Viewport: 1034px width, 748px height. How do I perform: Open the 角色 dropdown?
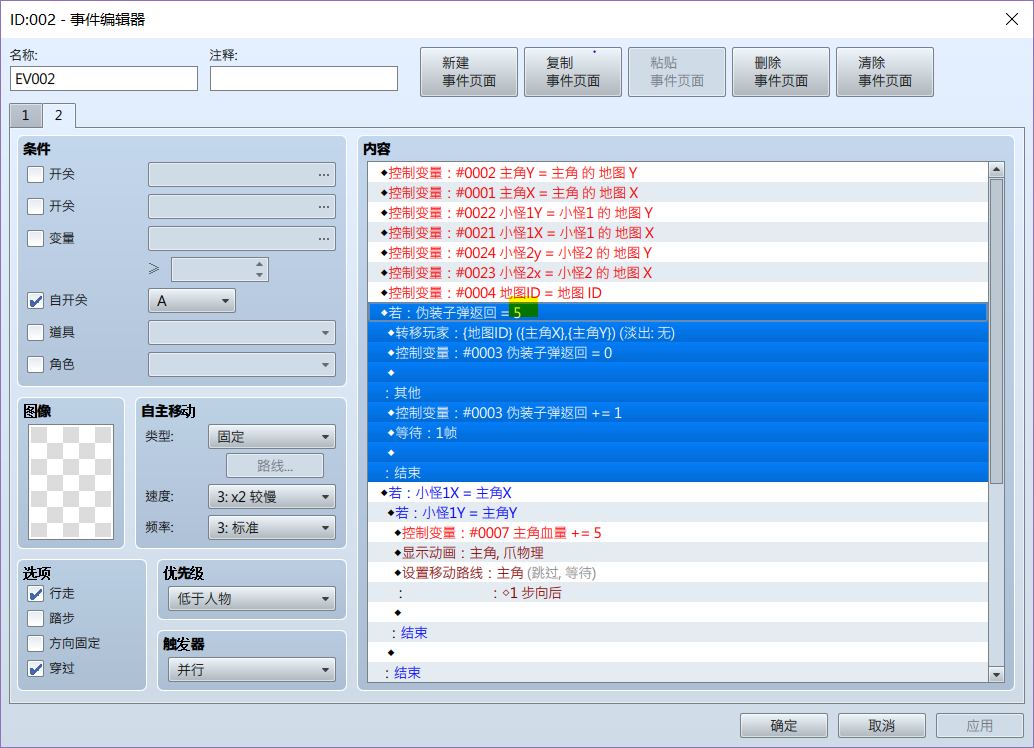coord(242,364)
